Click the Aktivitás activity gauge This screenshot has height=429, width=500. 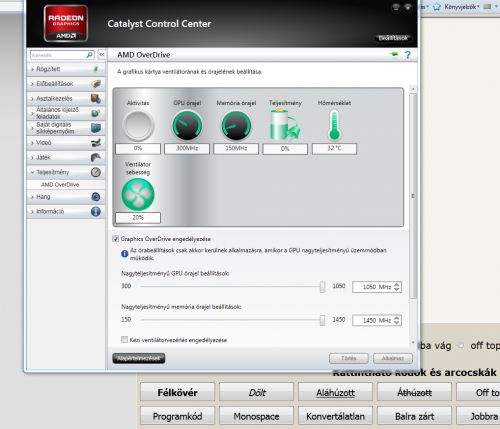(x=138, y=125)
